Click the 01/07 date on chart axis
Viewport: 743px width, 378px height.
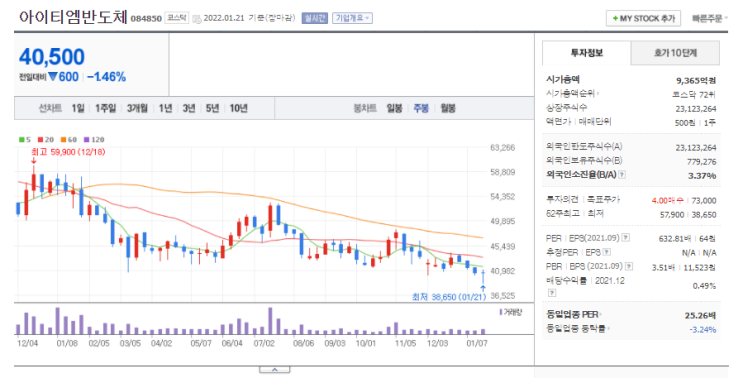[477, 343]
